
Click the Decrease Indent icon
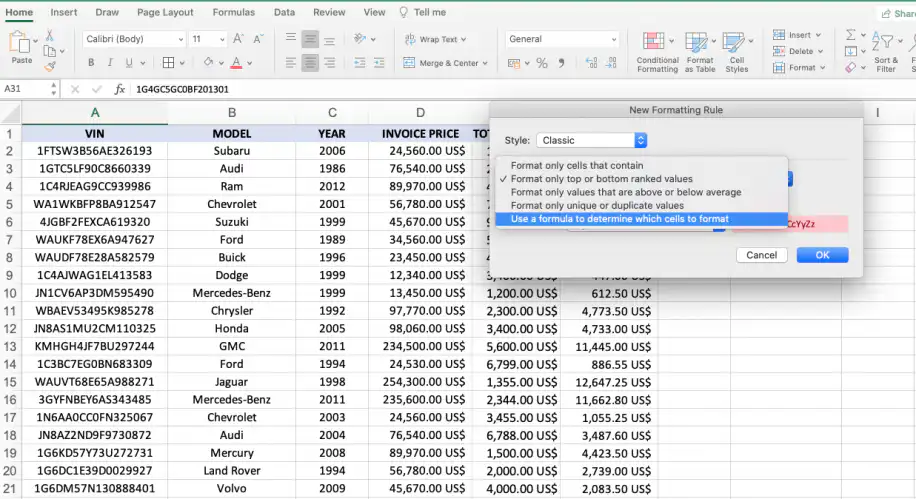tap(359, 63)
